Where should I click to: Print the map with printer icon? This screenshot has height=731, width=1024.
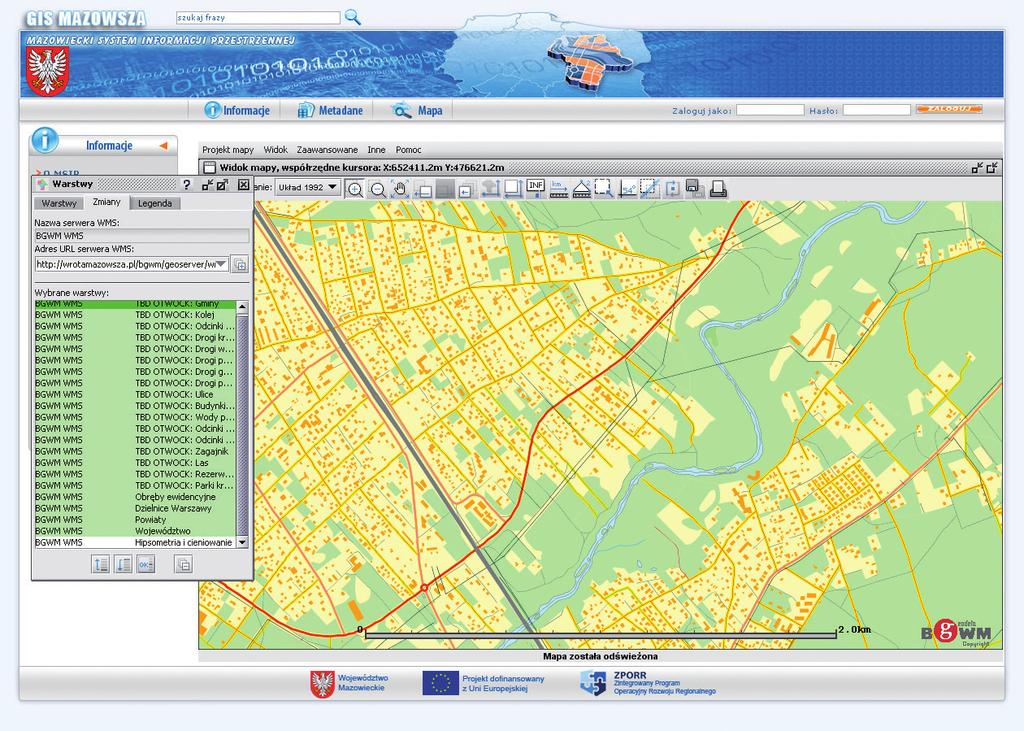click(718, 189)
